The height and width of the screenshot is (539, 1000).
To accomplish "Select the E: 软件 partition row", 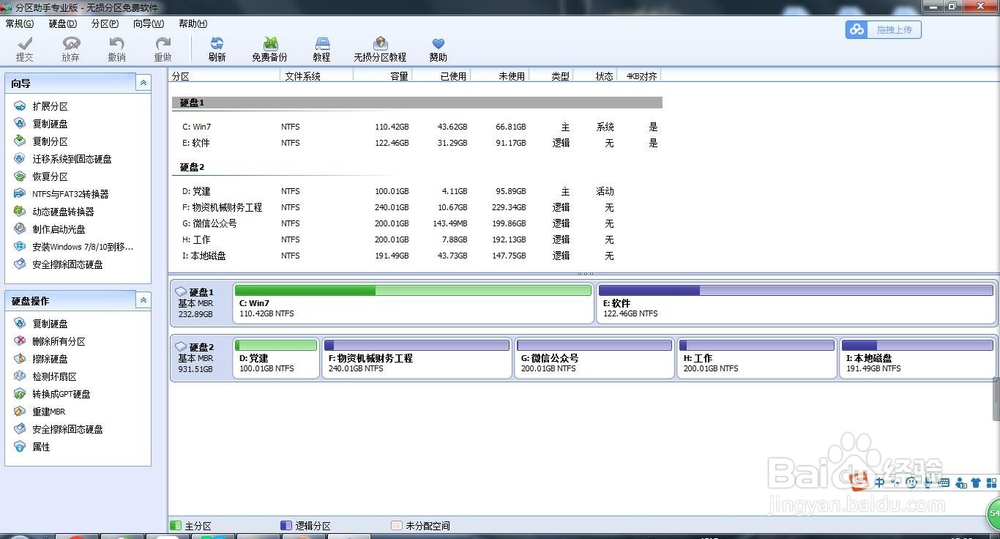I will pyautogui.click(x=417, y=143).
